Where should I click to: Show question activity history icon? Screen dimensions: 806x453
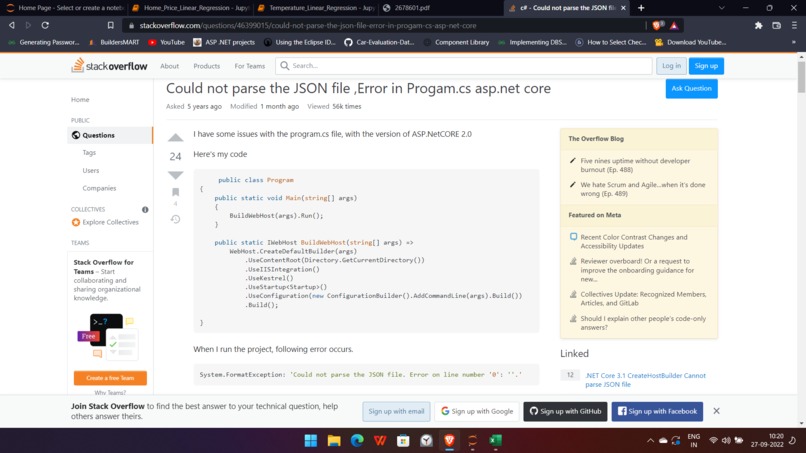click(x=175, y=219)
